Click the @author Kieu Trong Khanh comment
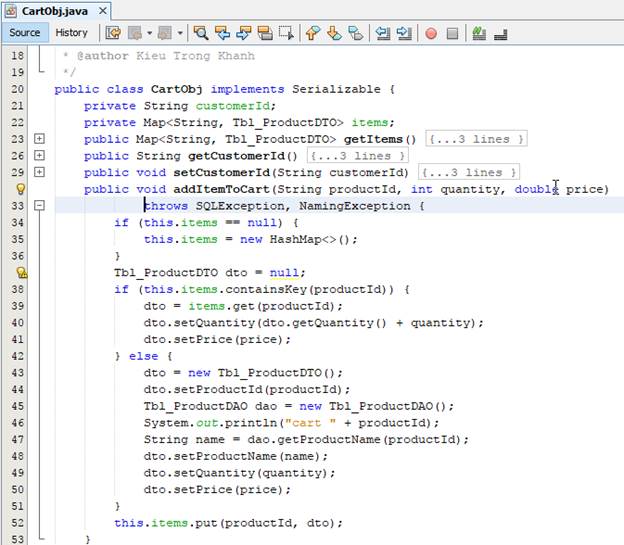This screenshot has width=624, height=545. point(166,56)
